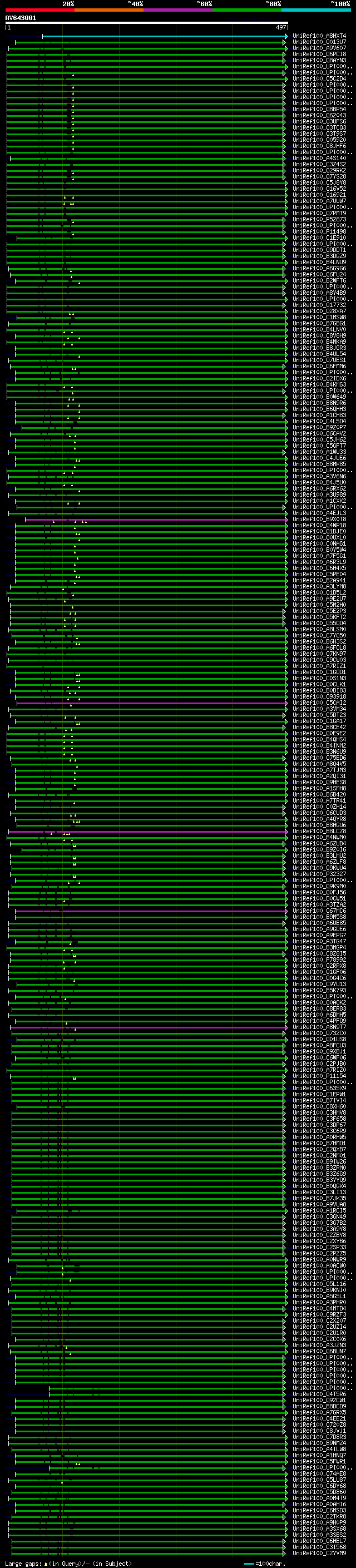Select hit label UniRef100_C7YQ50
The height and width of the screenshot is (1568, 356).
click(319, 635)
